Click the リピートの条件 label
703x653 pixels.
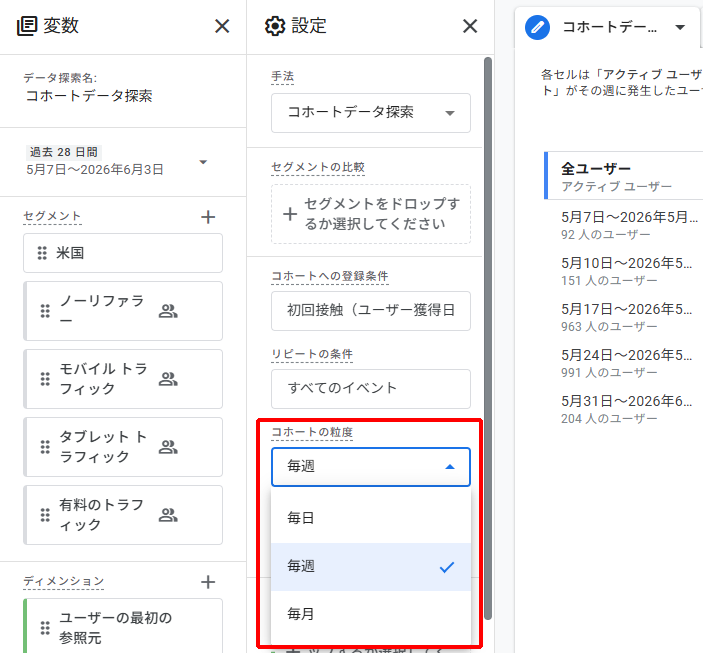click(312, 354)
